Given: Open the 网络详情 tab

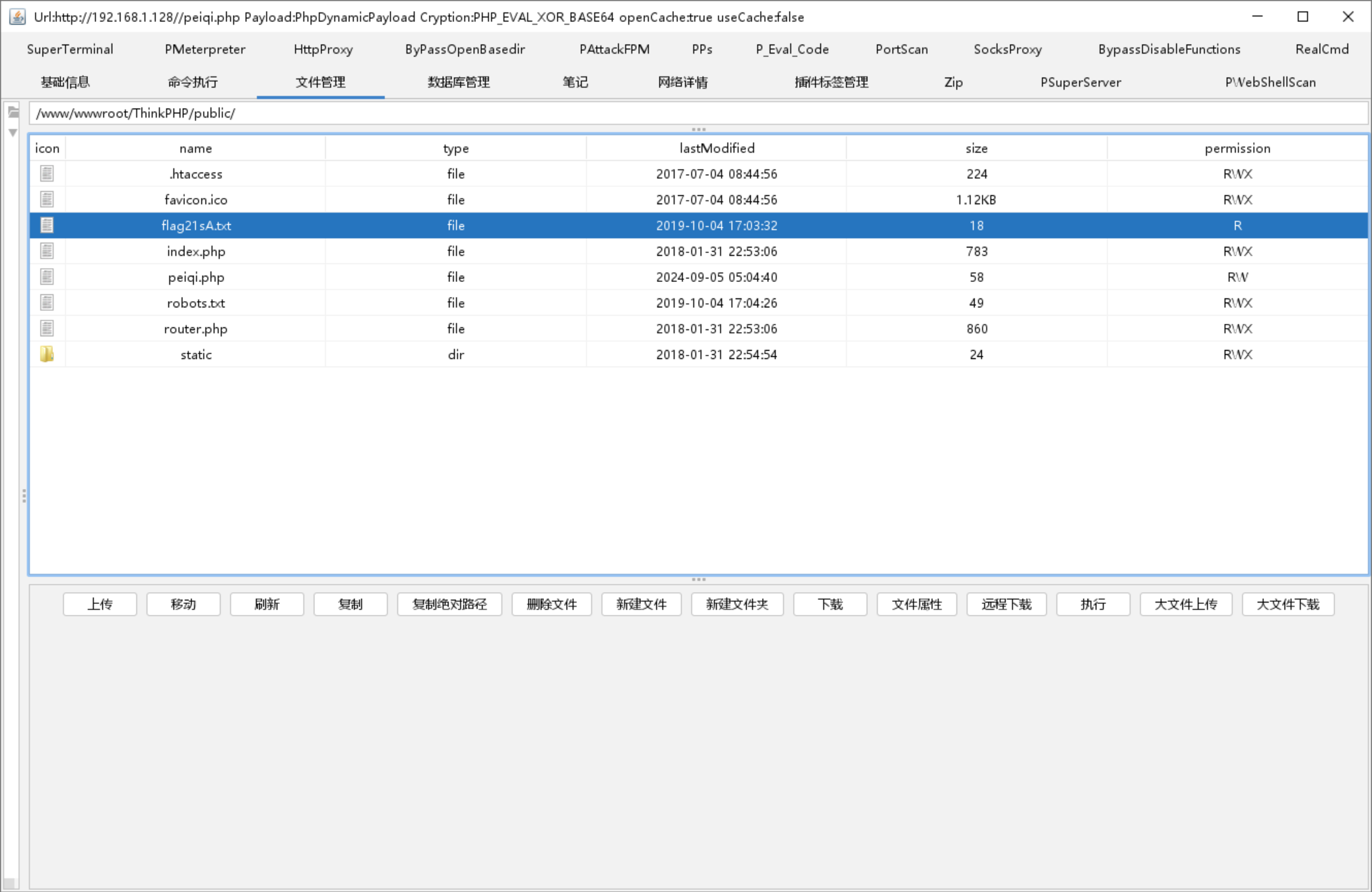Looking at the screenshot, I should [x=683, y=83].
